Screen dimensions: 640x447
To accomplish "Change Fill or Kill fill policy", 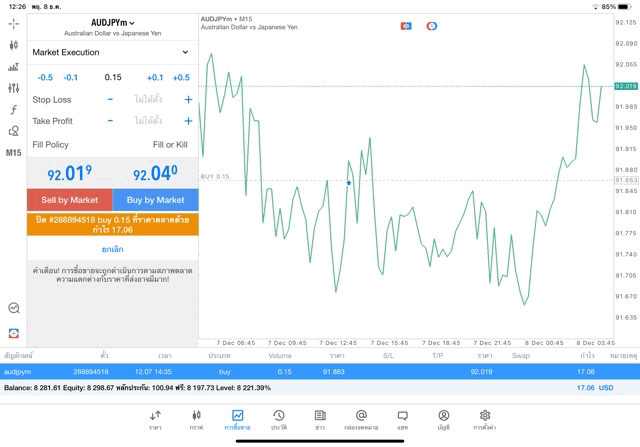I will [170, 145].
